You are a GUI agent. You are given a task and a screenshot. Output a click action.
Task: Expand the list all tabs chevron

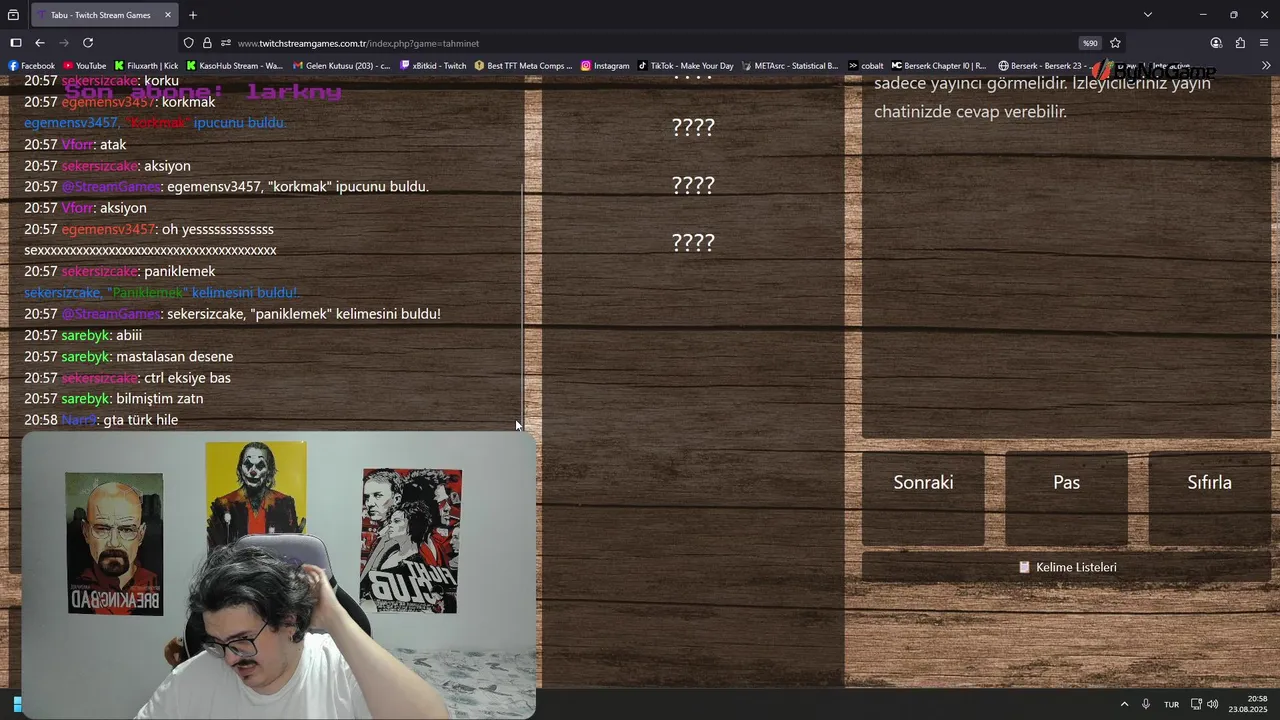(x=1148, y=15)
